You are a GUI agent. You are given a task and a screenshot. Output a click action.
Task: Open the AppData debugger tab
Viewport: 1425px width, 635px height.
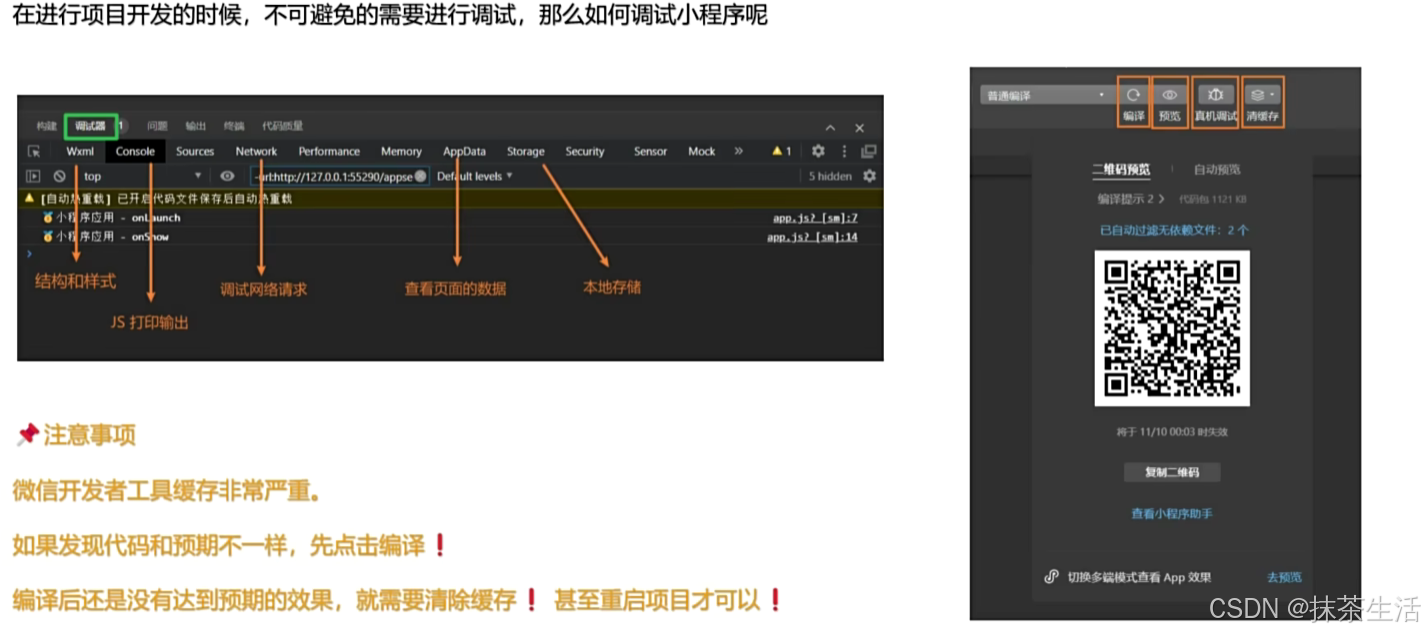[x=464, y=151]
